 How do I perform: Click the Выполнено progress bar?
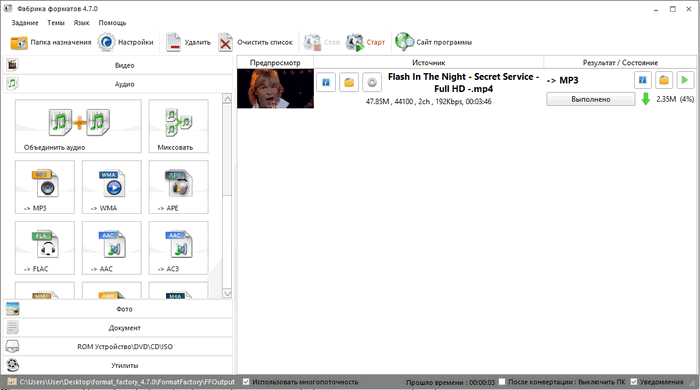click(x=591, y=99)
